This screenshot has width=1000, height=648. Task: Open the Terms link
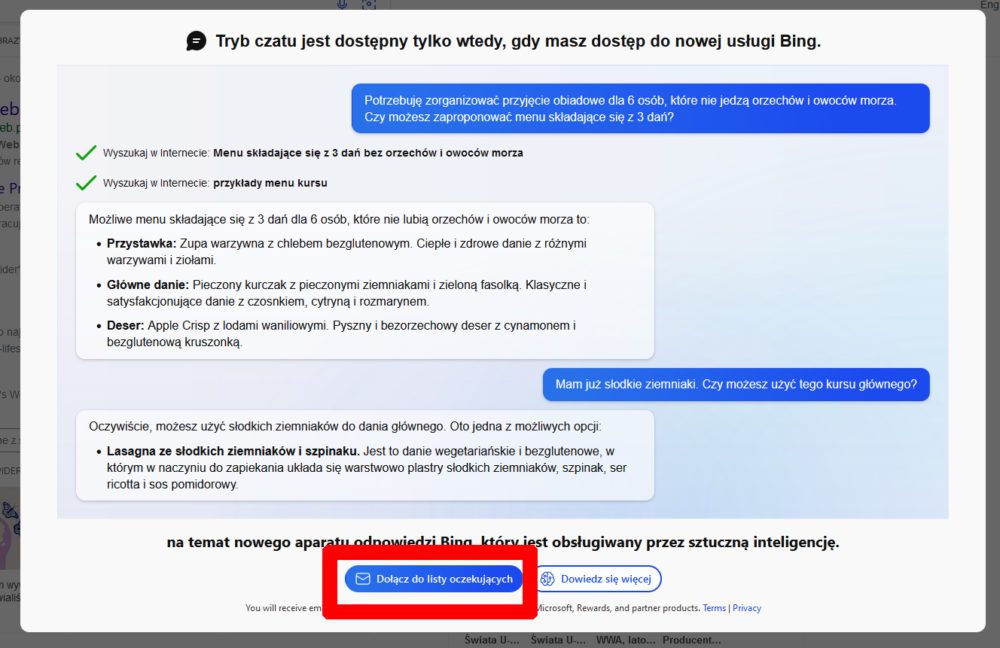tap(714, 608)
